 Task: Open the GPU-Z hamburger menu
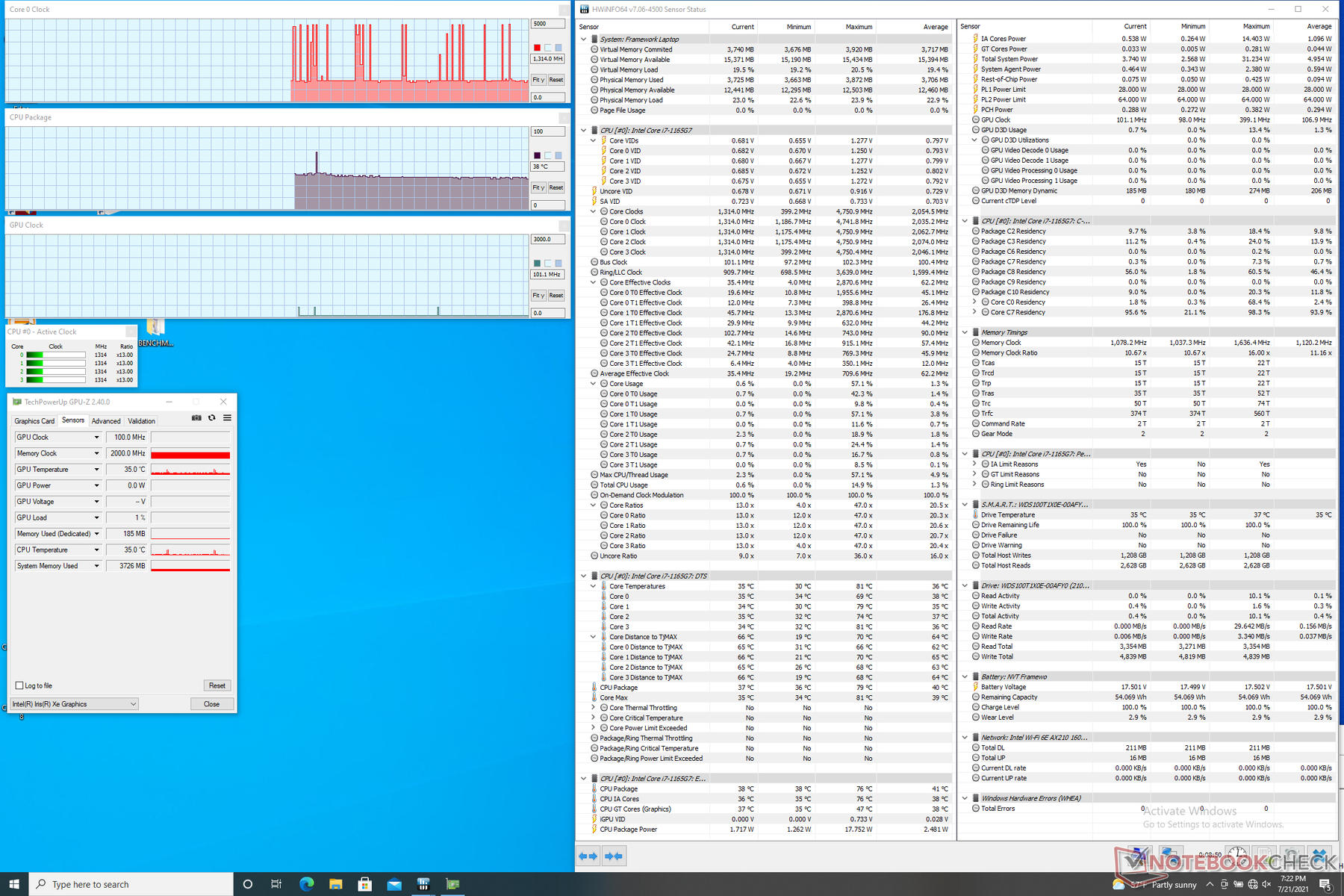tap(227, 418)
